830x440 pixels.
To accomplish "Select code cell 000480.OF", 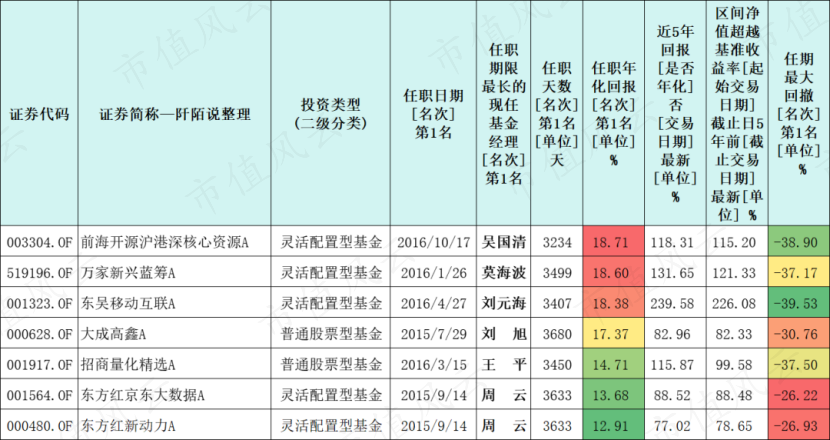I will coord(39,425).
